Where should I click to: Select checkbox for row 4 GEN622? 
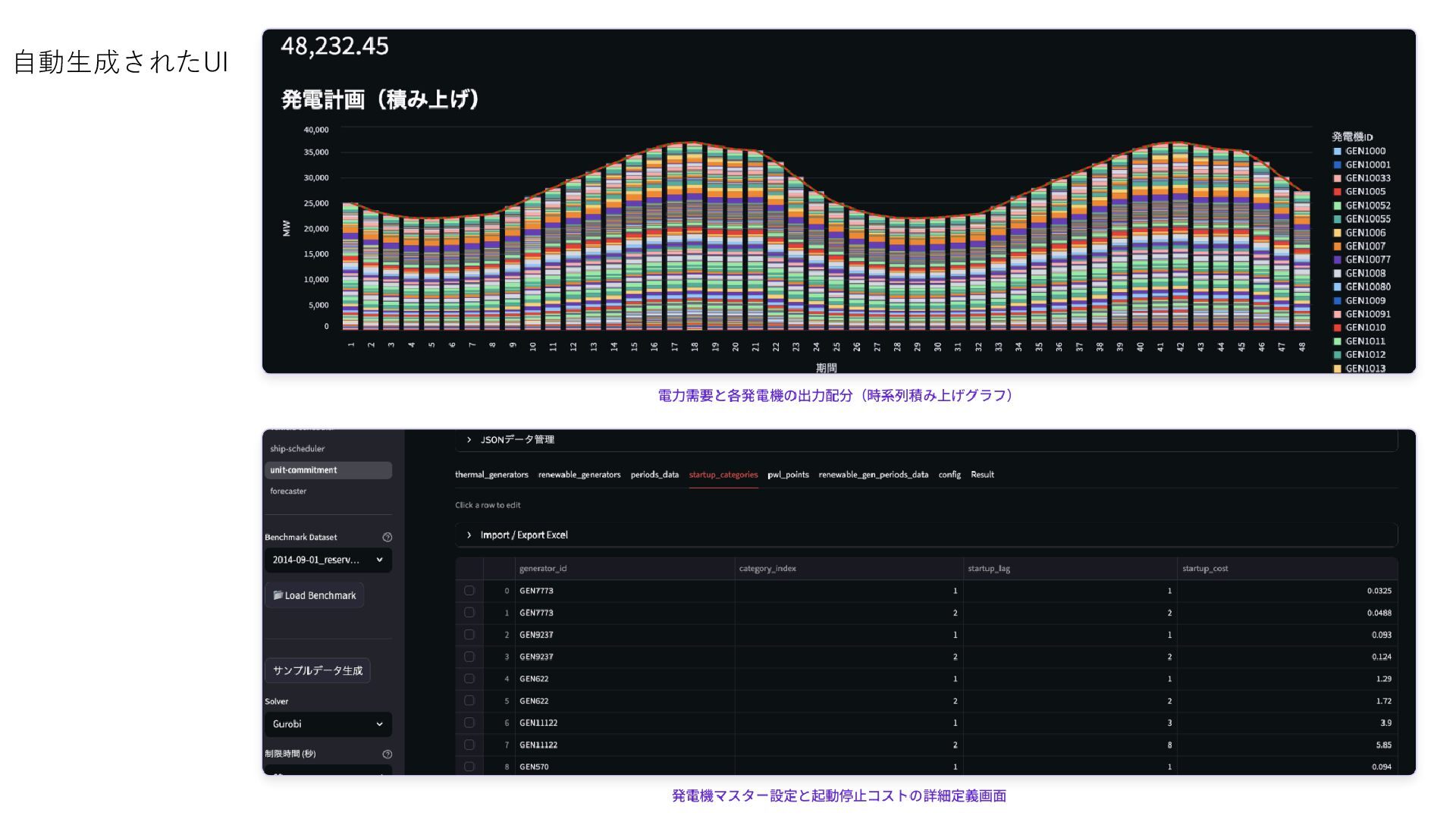[469, 679]
